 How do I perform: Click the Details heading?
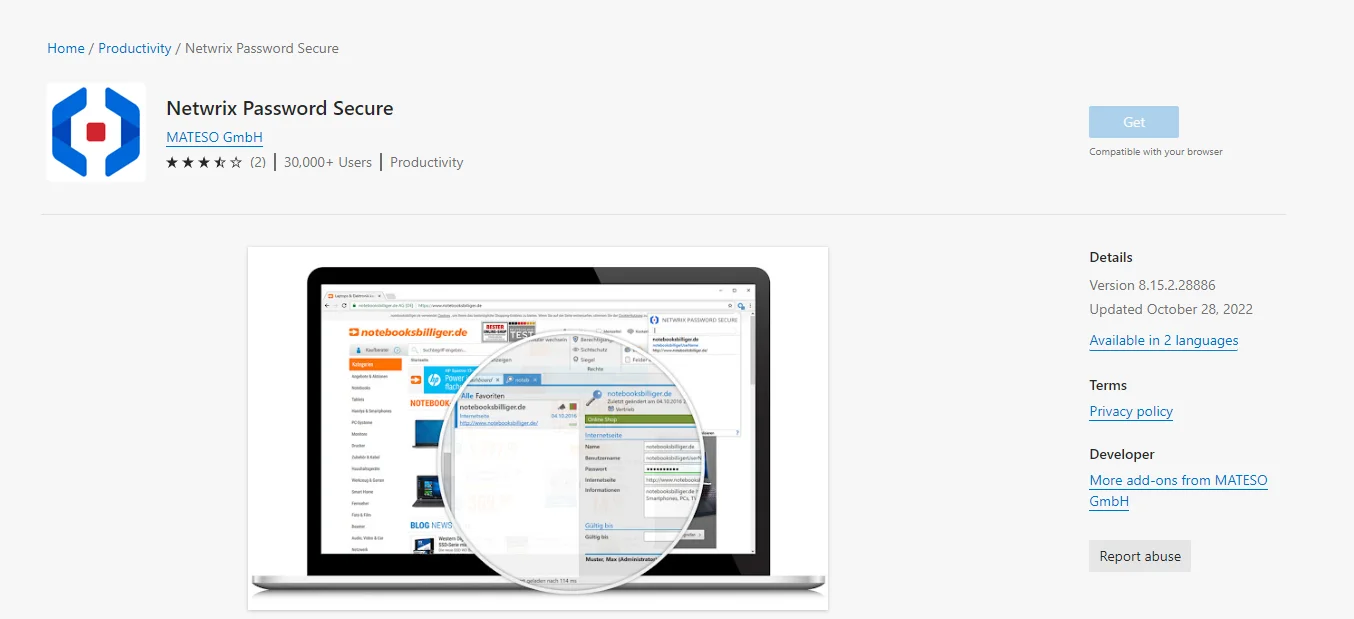(1111, 257)
